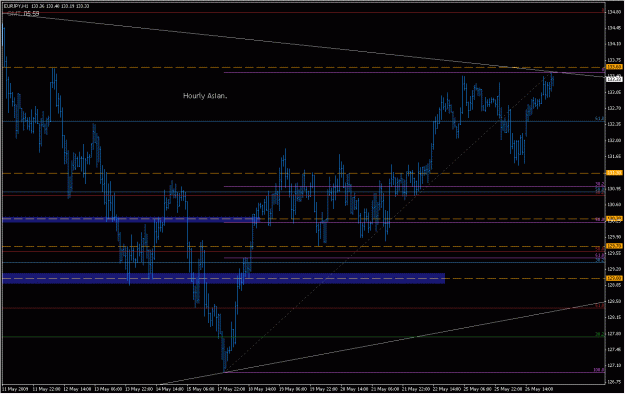625x394 pixels.
Task: Click the '21 May 22:00' time axis label
Action: click(415, 388)
